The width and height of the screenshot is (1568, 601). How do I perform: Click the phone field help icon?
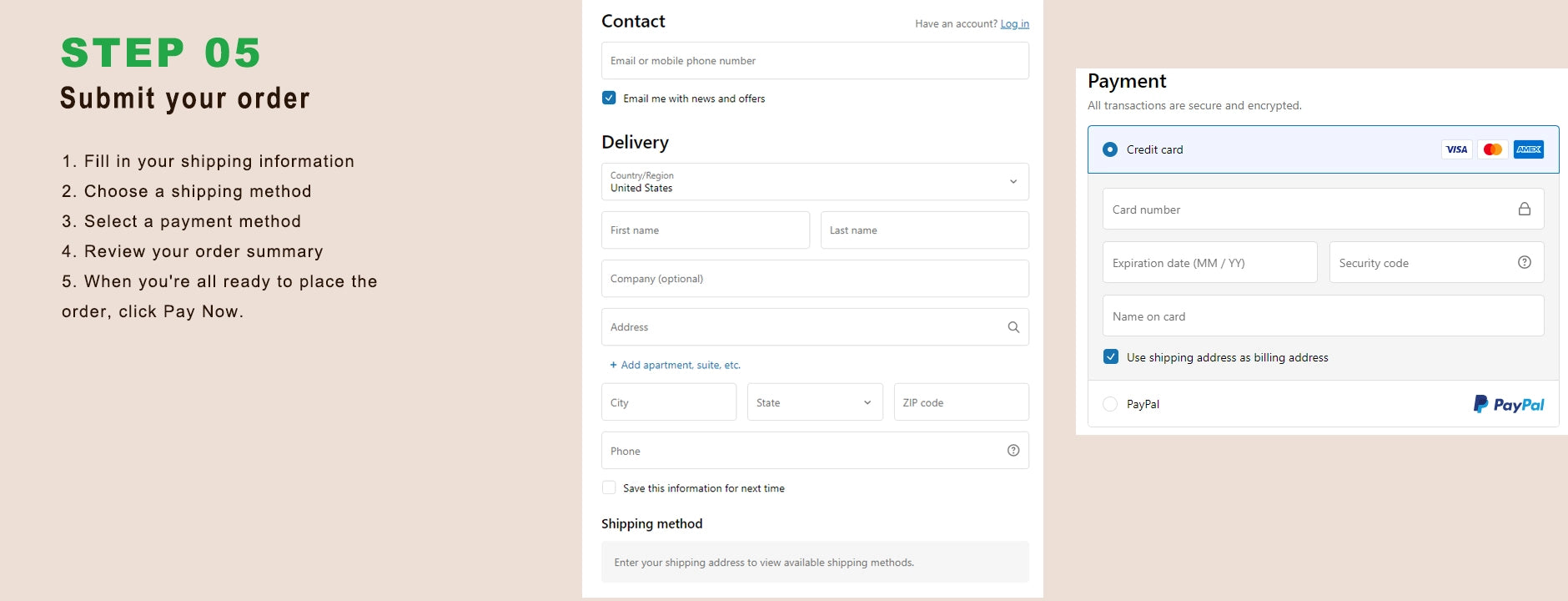pos(1013,451)
